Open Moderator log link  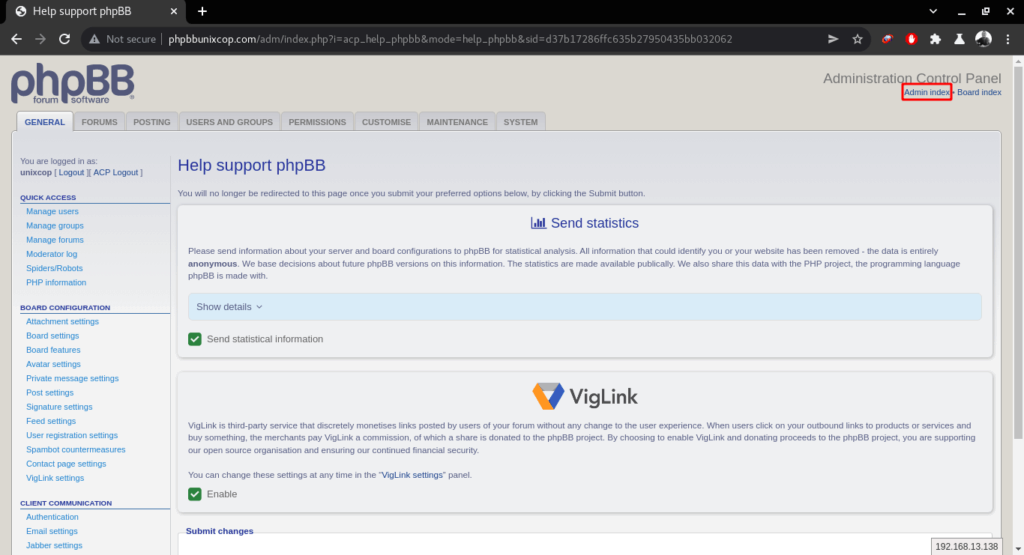(52, 254)
